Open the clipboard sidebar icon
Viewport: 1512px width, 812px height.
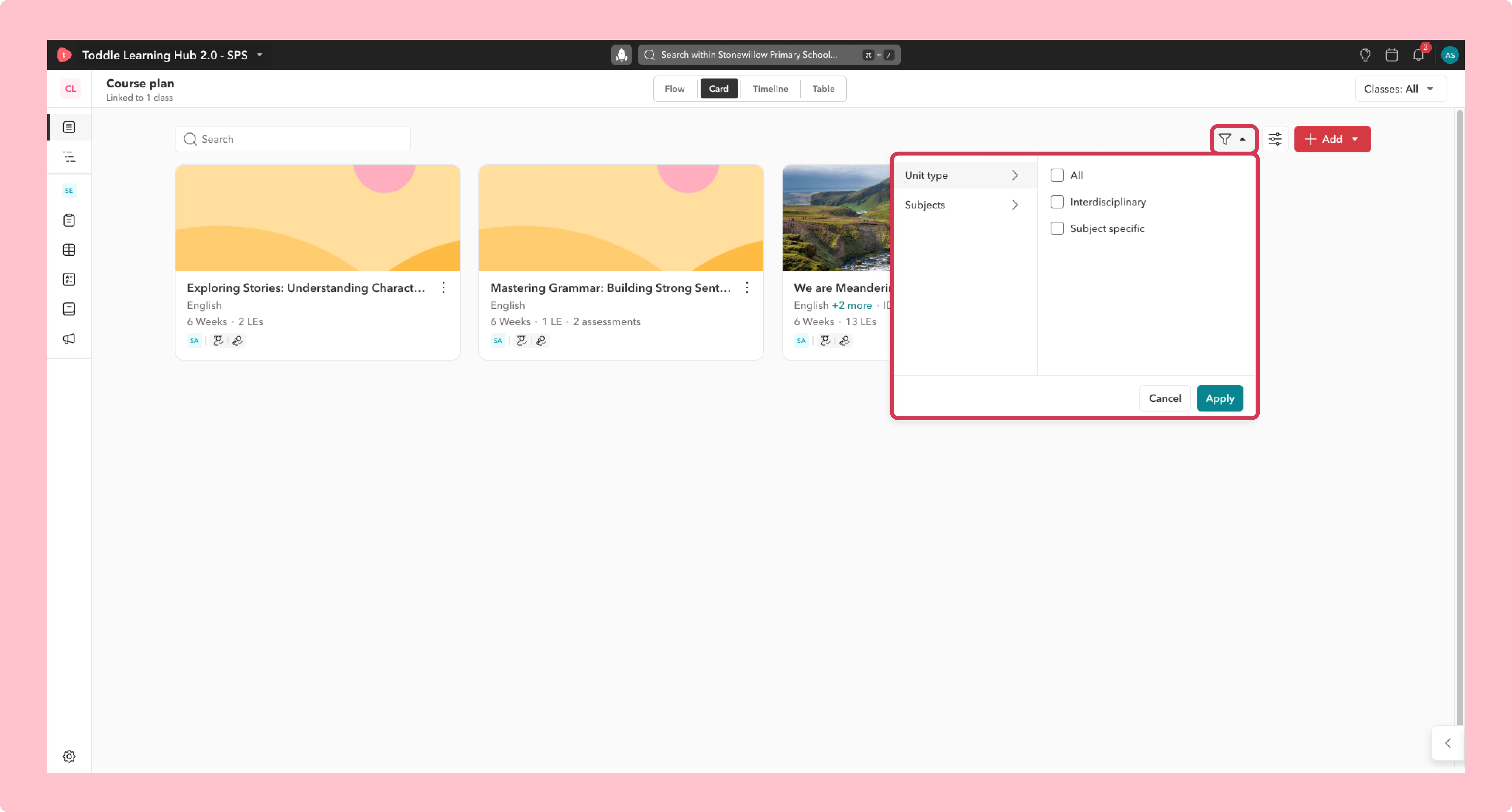point(69,221)
